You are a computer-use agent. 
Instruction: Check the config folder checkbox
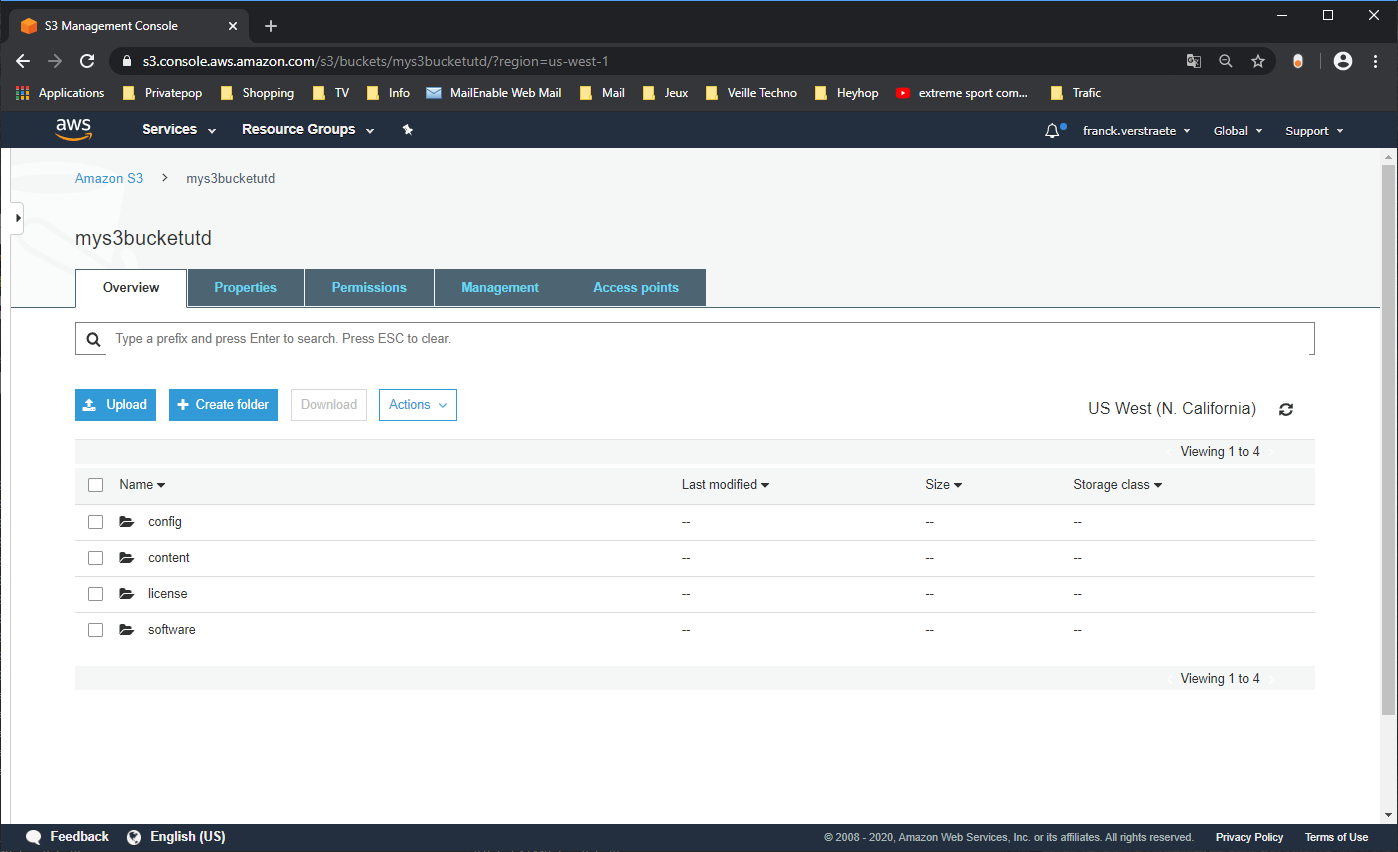[x=96, y=522]
